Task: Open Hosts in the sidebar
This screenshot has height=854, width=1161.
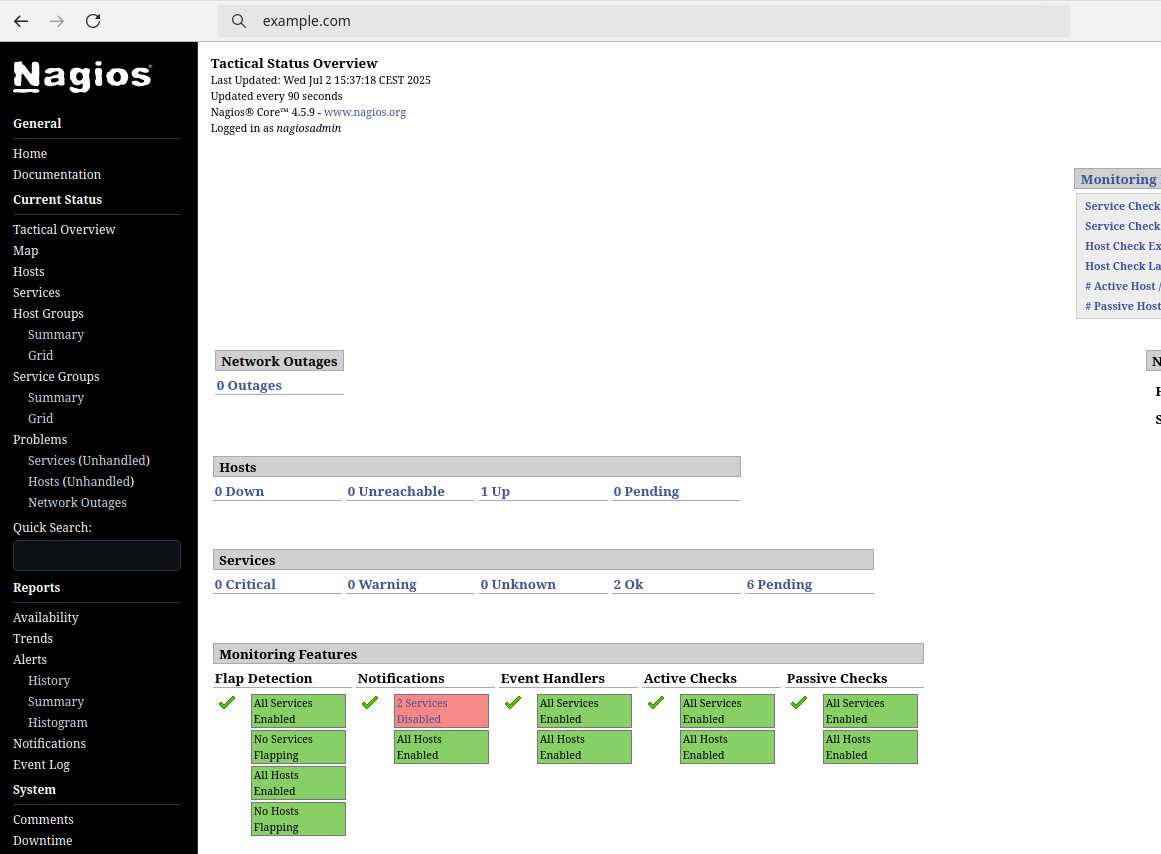Action: [x=28, y=272]
